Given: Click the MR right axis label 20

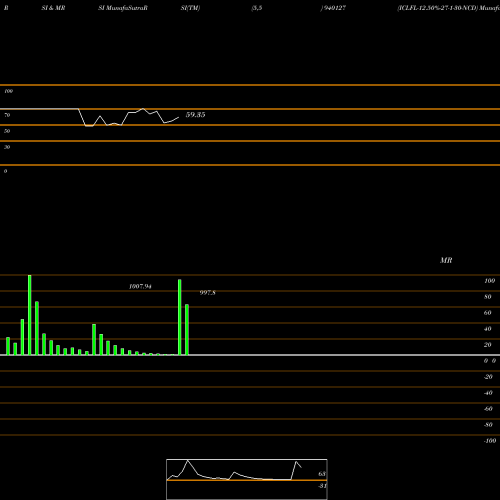Looking at the screenshot, I should (x=488, y=345).
